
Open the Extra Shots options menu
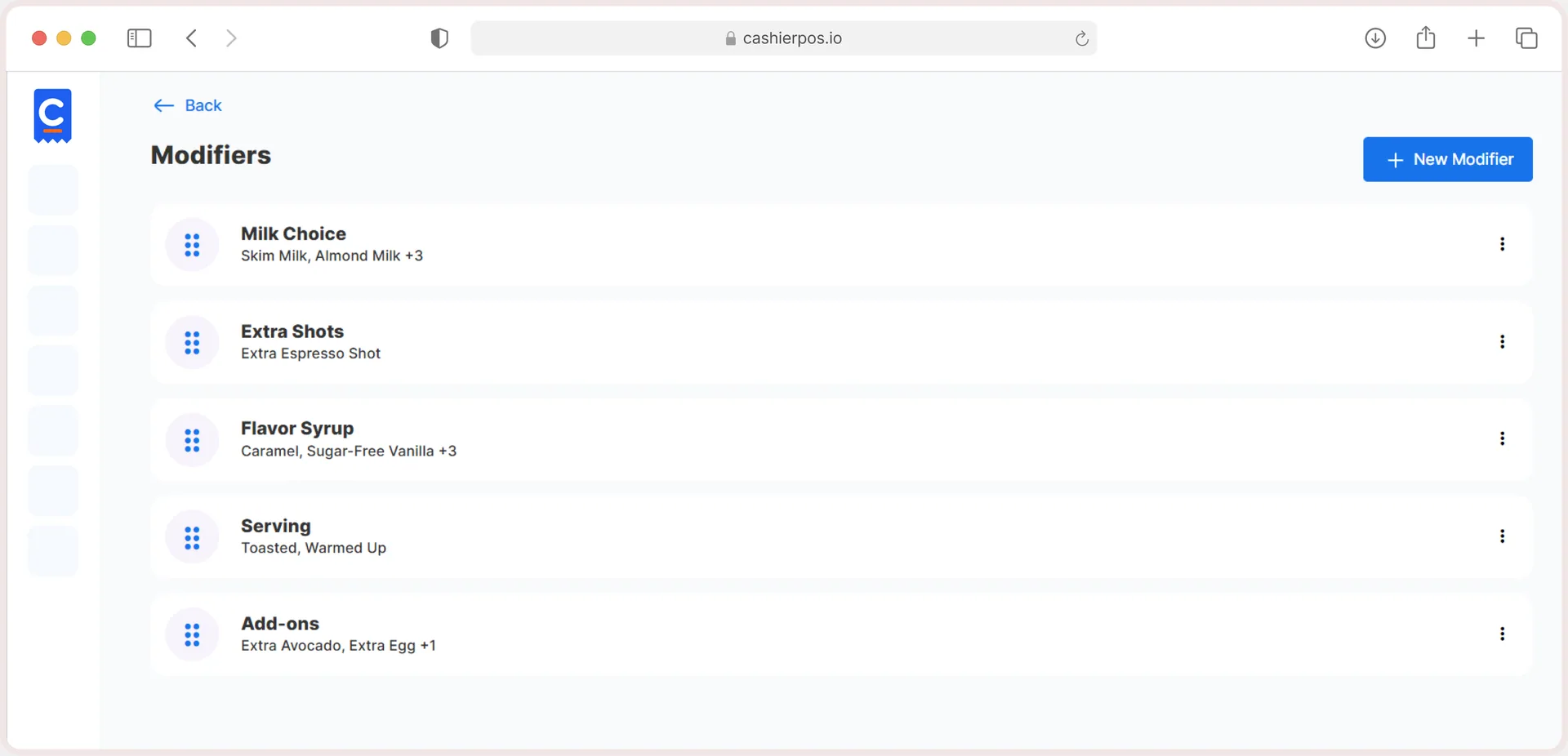pyautogui.click(x=1502, y=341)
